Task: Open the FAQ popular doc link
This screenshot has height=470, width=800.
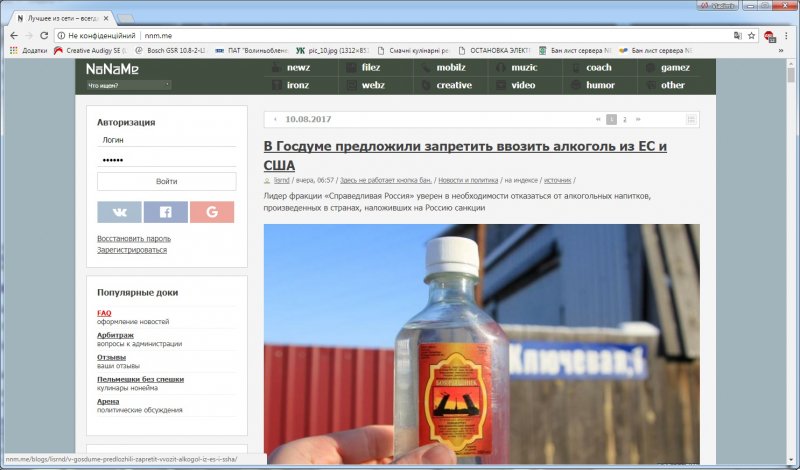Action: pyautogui.click(x=104, y=313)
